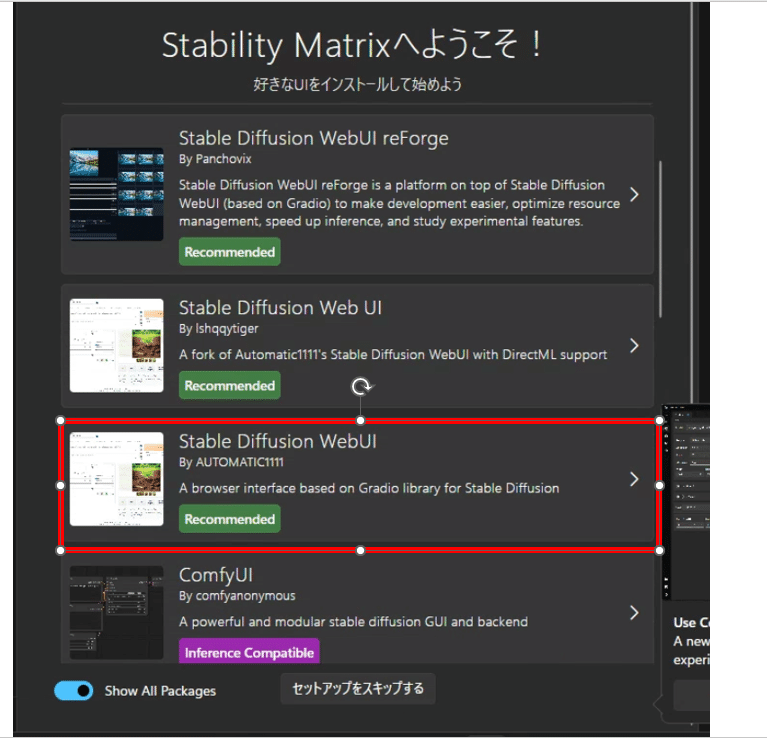Expand the Ishqqytiger Stable Diffusion Web UI chevron
Image resolution: width=767 pixels, height=738 pixels.
coord(634,346)
